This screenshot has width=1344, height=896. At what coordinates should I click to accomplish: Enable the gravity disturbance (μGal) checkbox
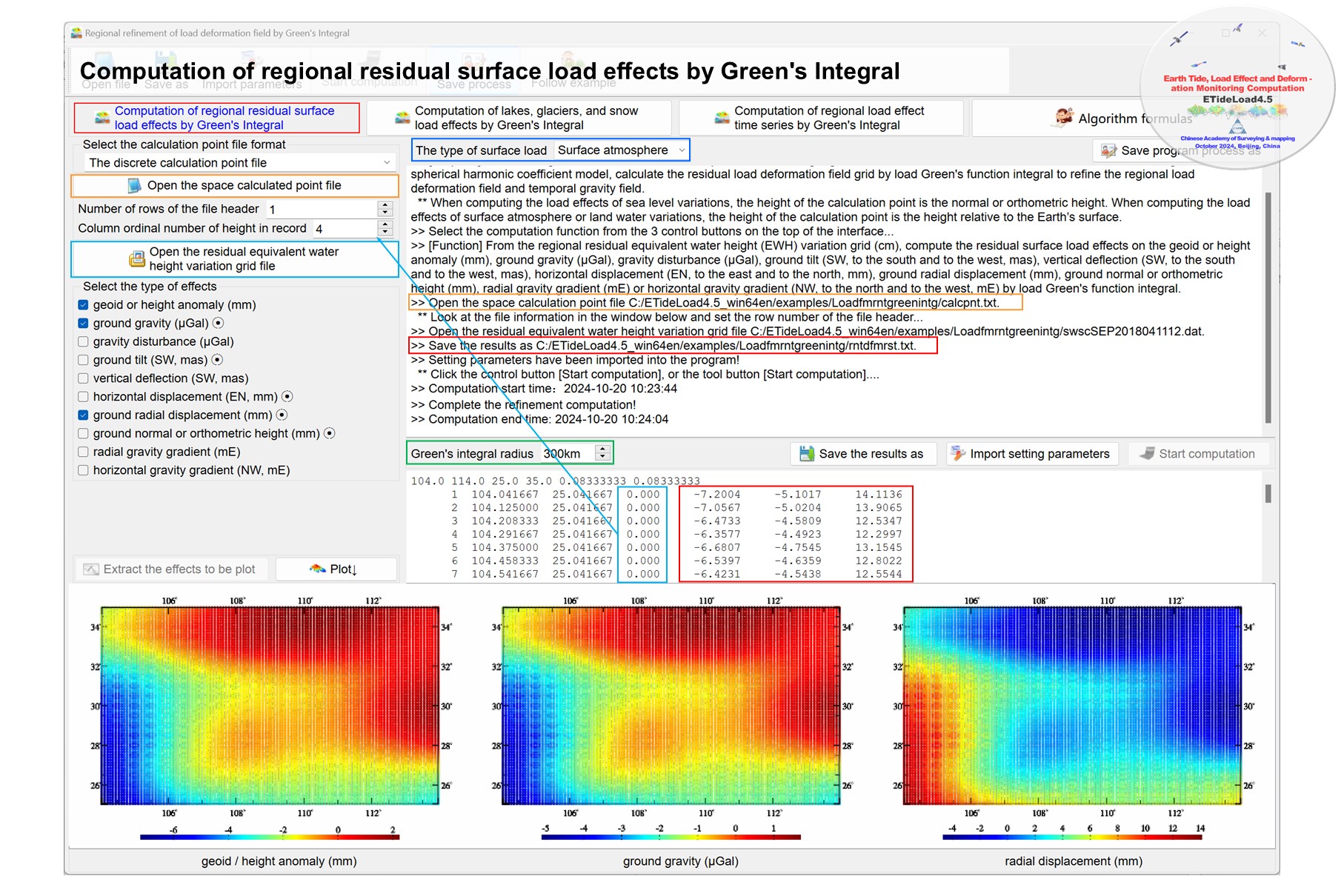[x=84, y=341]
